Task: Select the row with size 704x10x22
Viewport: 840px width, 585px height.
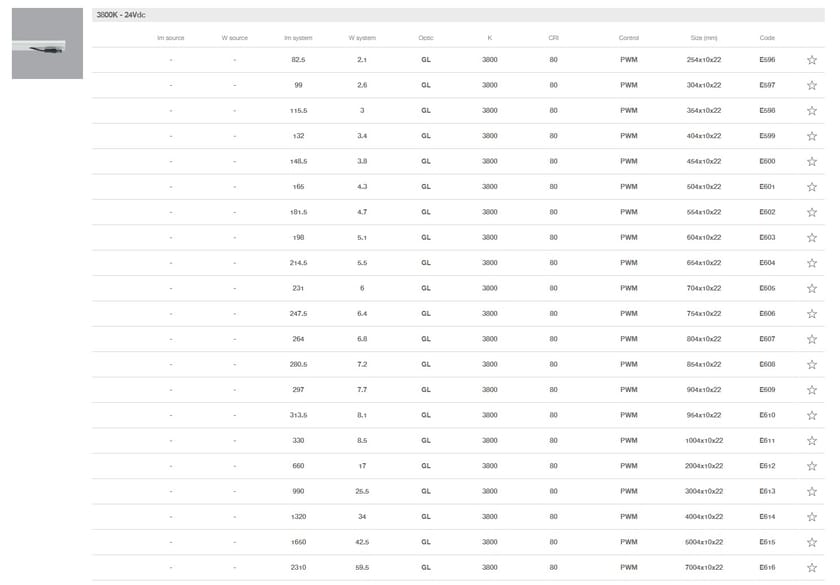Action: (704, 288)
